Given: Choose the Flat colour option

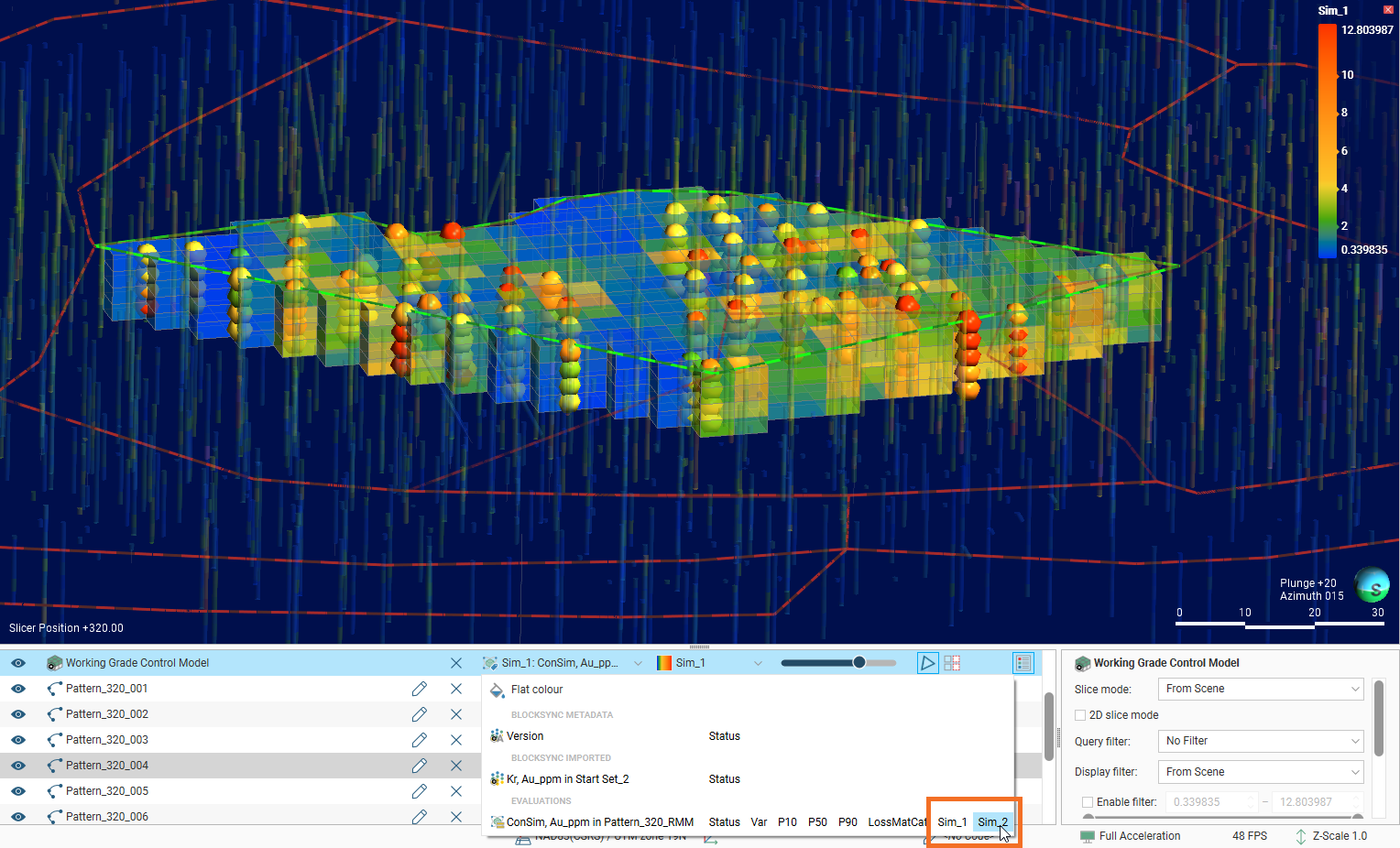Looking at the screenshot, I should tap(537, 690).
